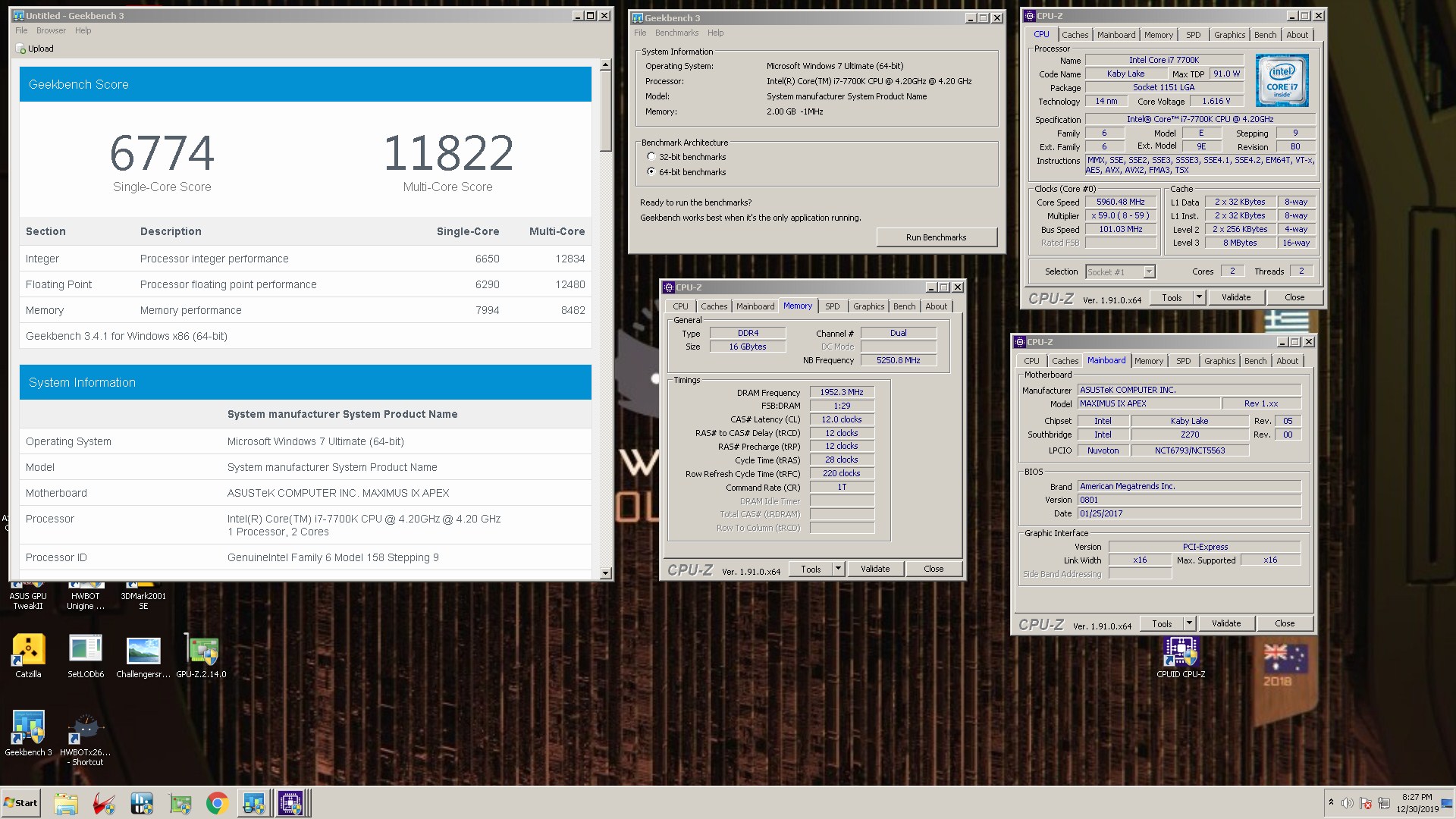The image size is (1456, 819).
Task: Open the Catzilla desktop shortcut
Action: coord(29,655)
